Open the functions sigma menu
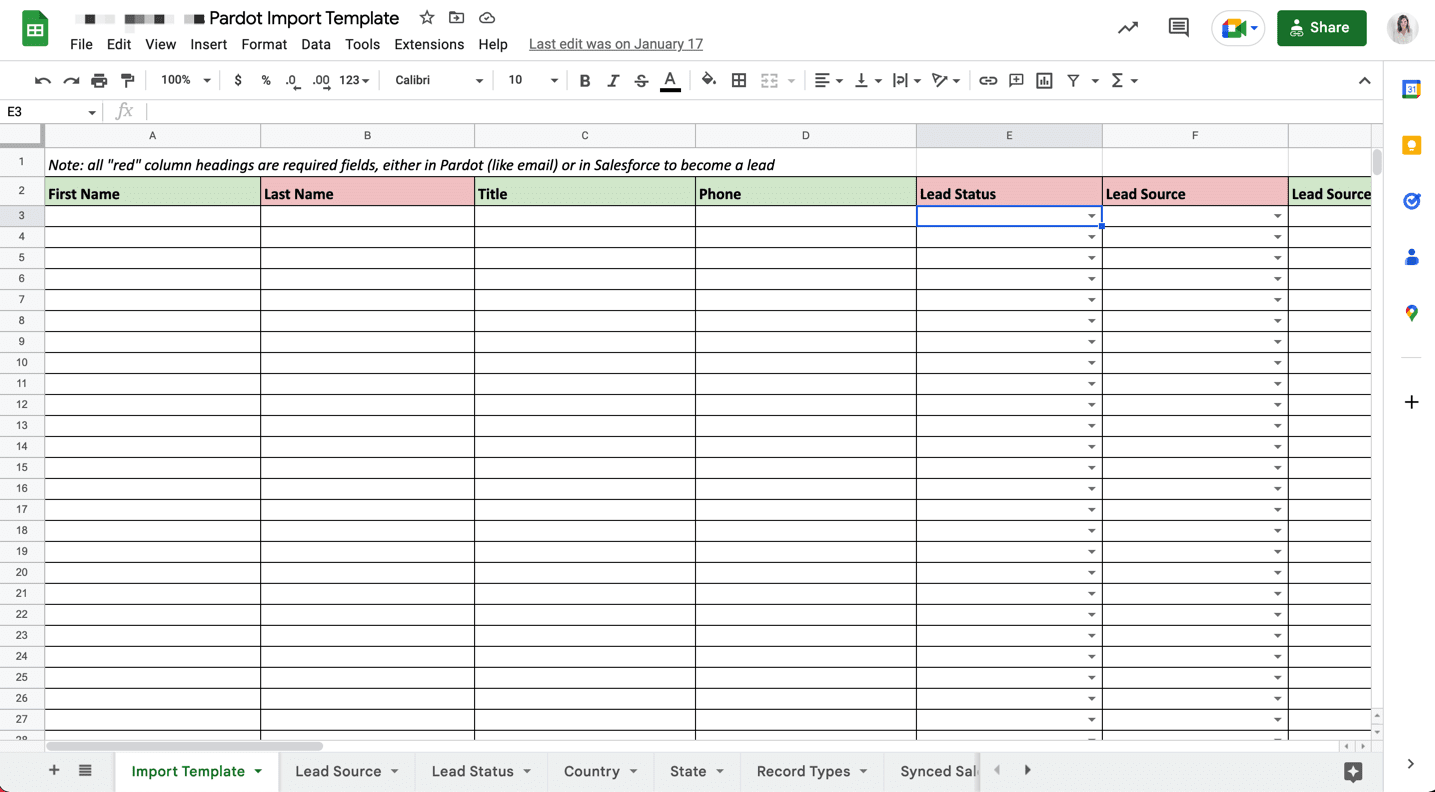The image size is (1435, 792). 1124,80
